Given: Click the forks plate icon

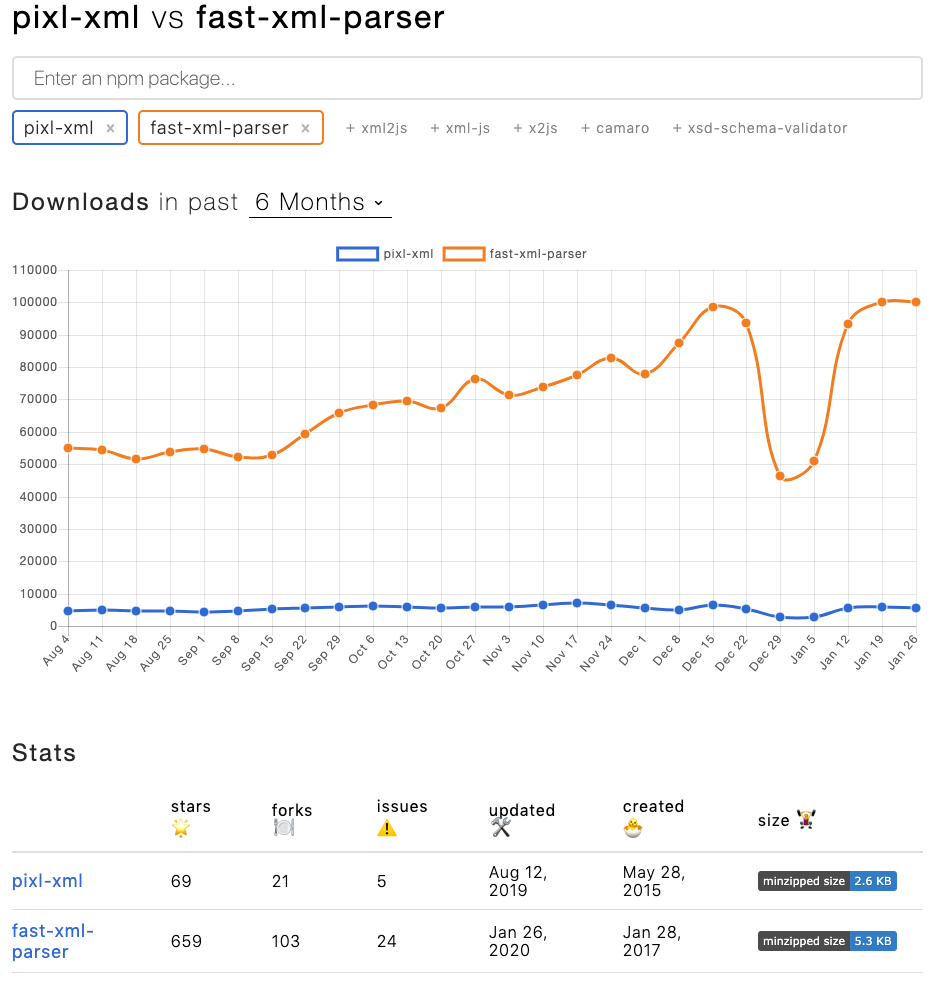Looking at the screenshot, I should coord(284,828).
